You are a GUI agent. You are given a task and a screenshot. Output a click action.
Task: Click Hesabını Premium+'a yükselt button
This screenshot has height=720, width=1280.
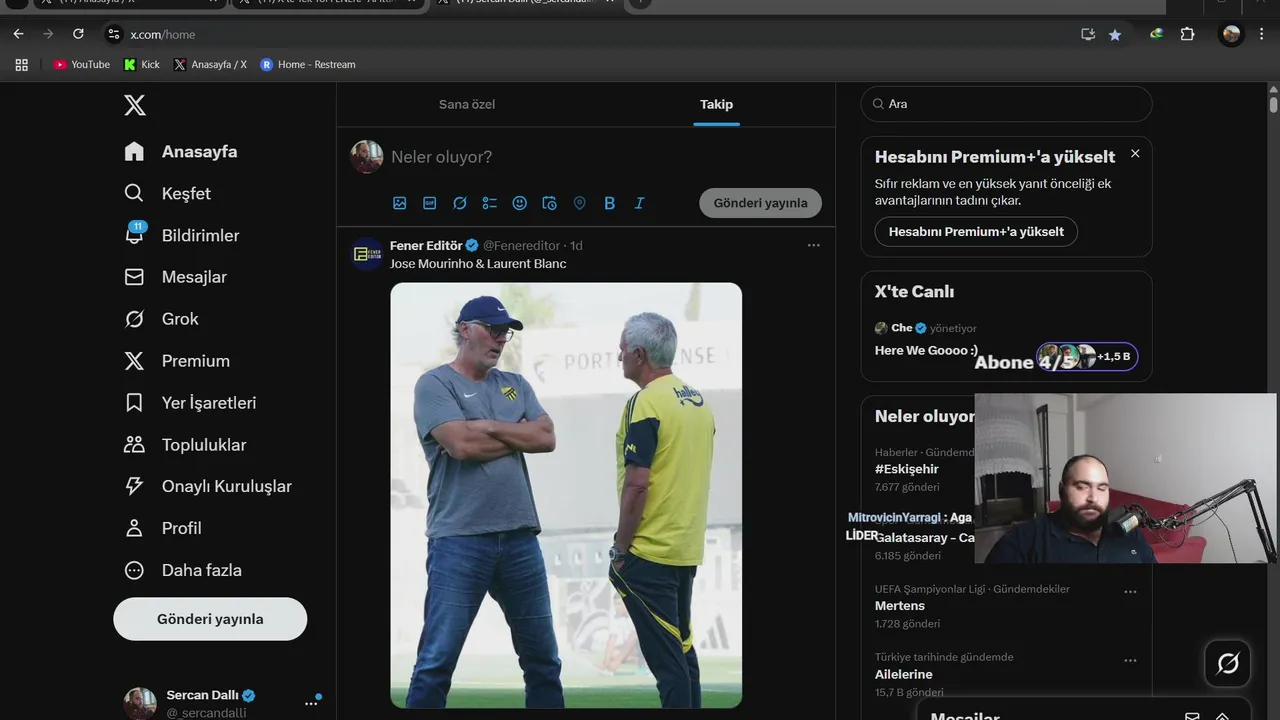tap(976, 232)
